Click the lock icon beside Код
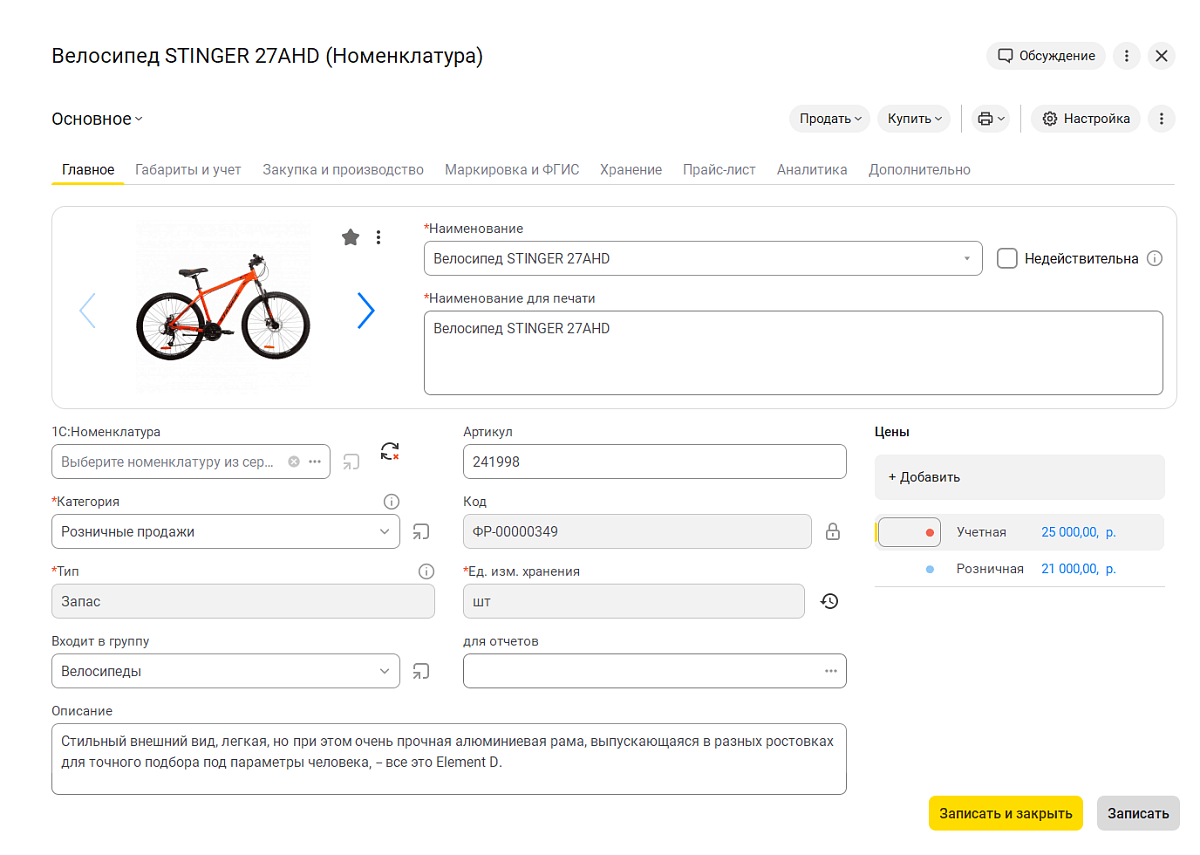The image size is (1200, 855). pyautogui.click(x=832, y=532)
